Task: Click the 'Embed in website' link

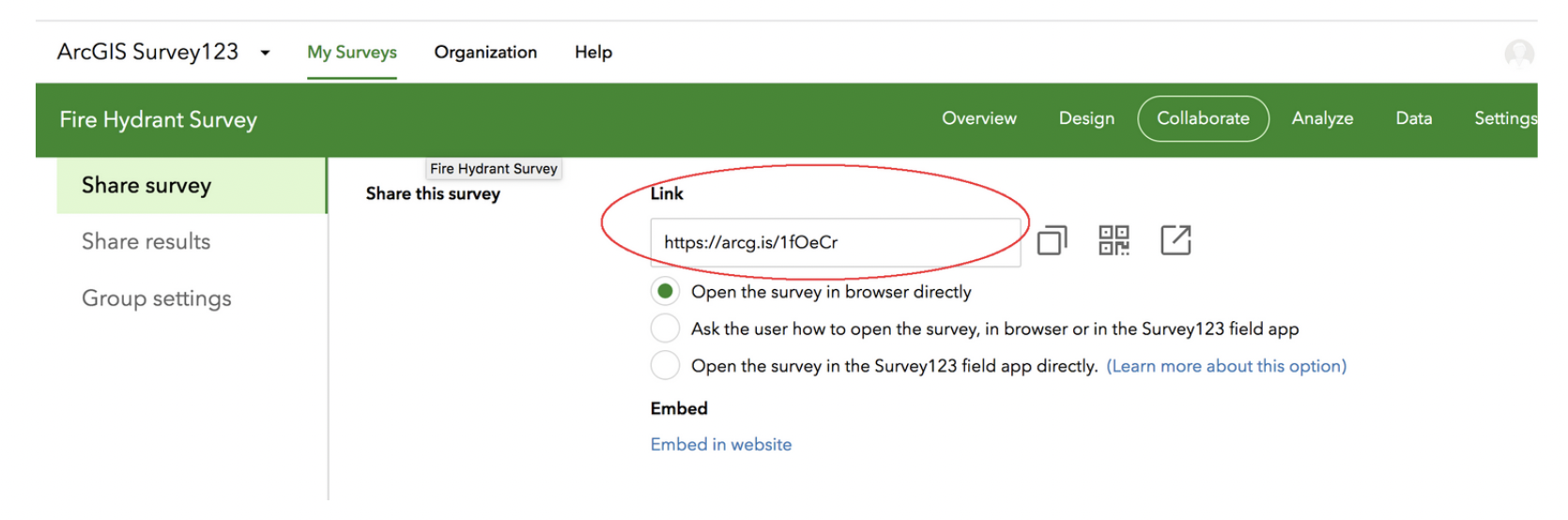Action: coord(721,445)
